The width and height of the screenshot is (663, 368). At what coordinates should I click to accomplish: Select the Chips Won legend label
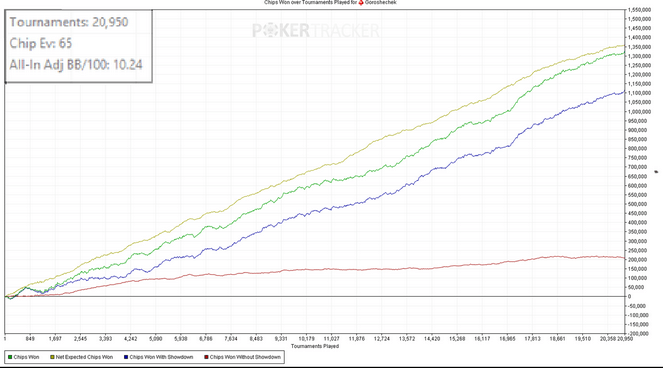click(26, 357)
